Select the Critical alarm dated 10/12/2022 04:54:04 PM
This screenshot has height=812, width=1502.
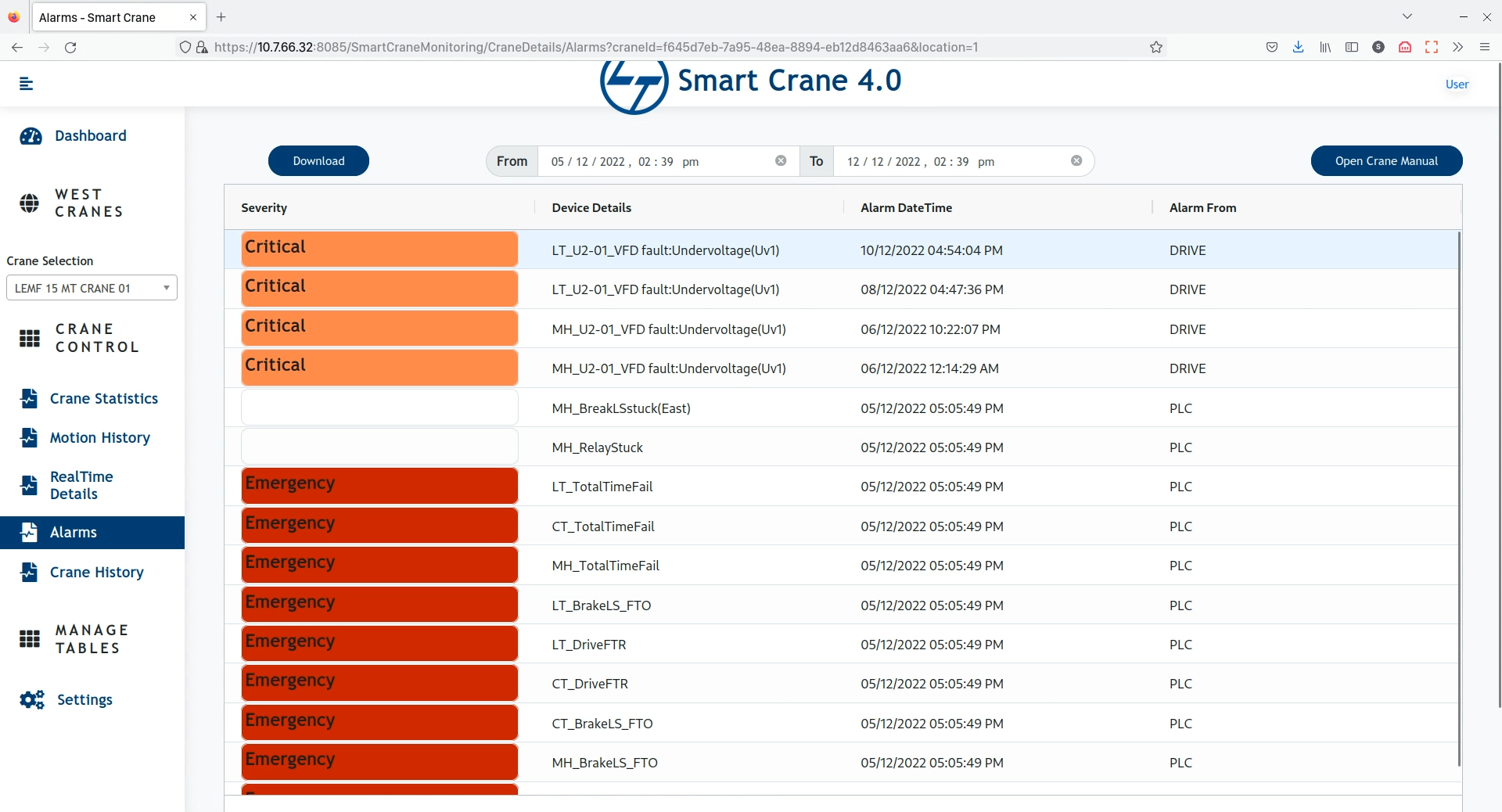[x=841, y=250]
